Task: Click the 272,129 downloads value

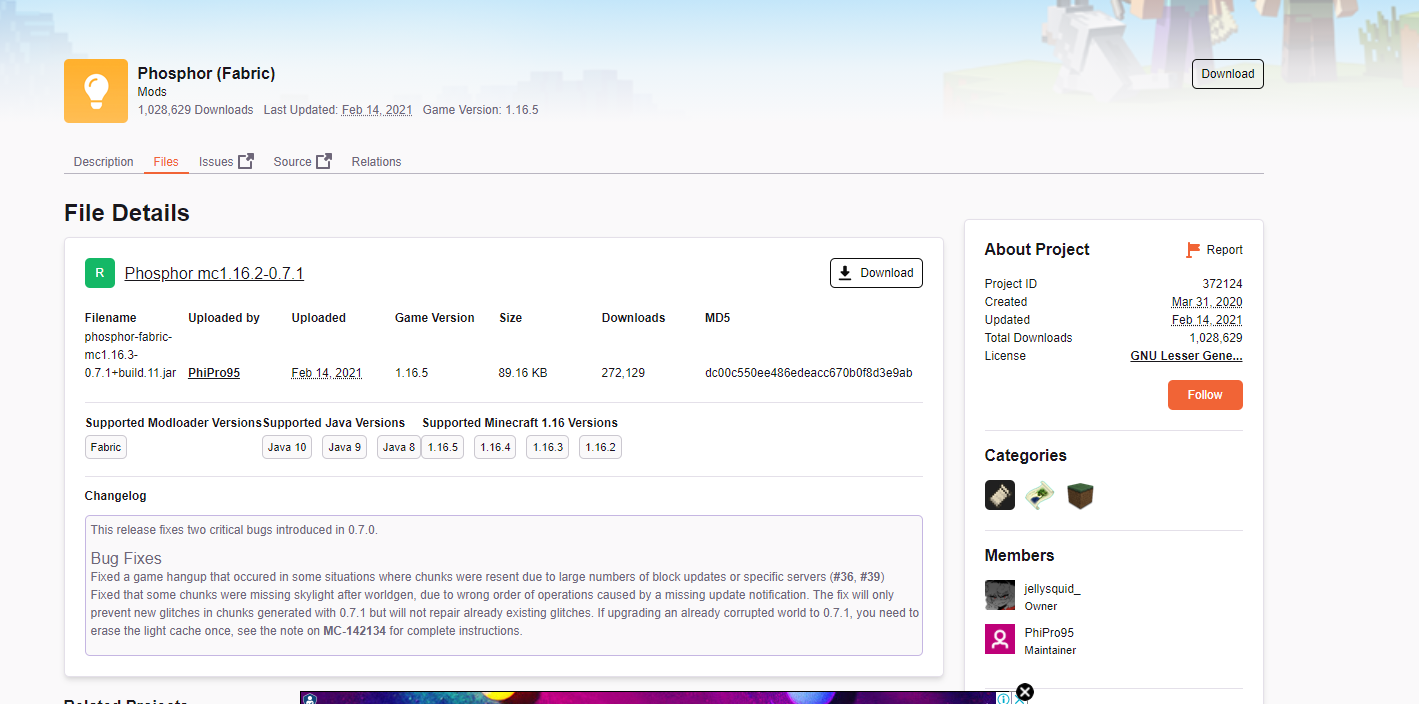Action: coord(623,373)
